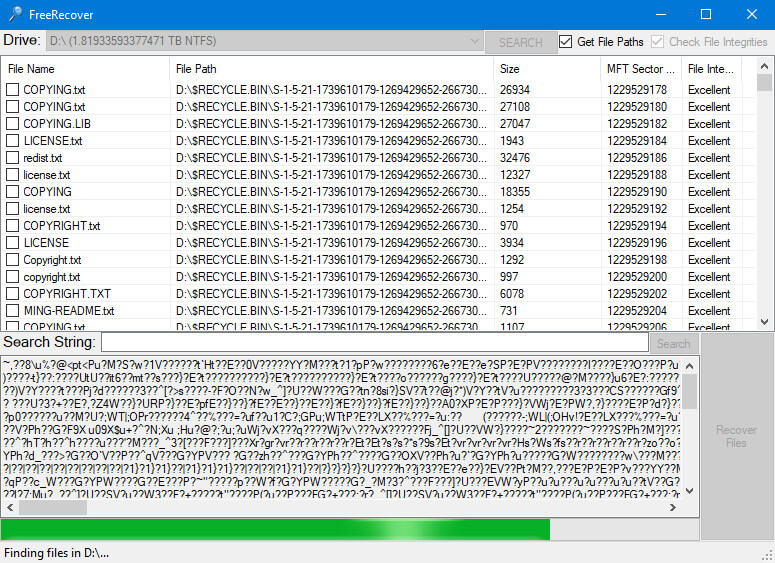The height and width of the screenshot is (563, 775).
Task: Check the COPYING.txt box with size 27108
Action: coord(12,106)
